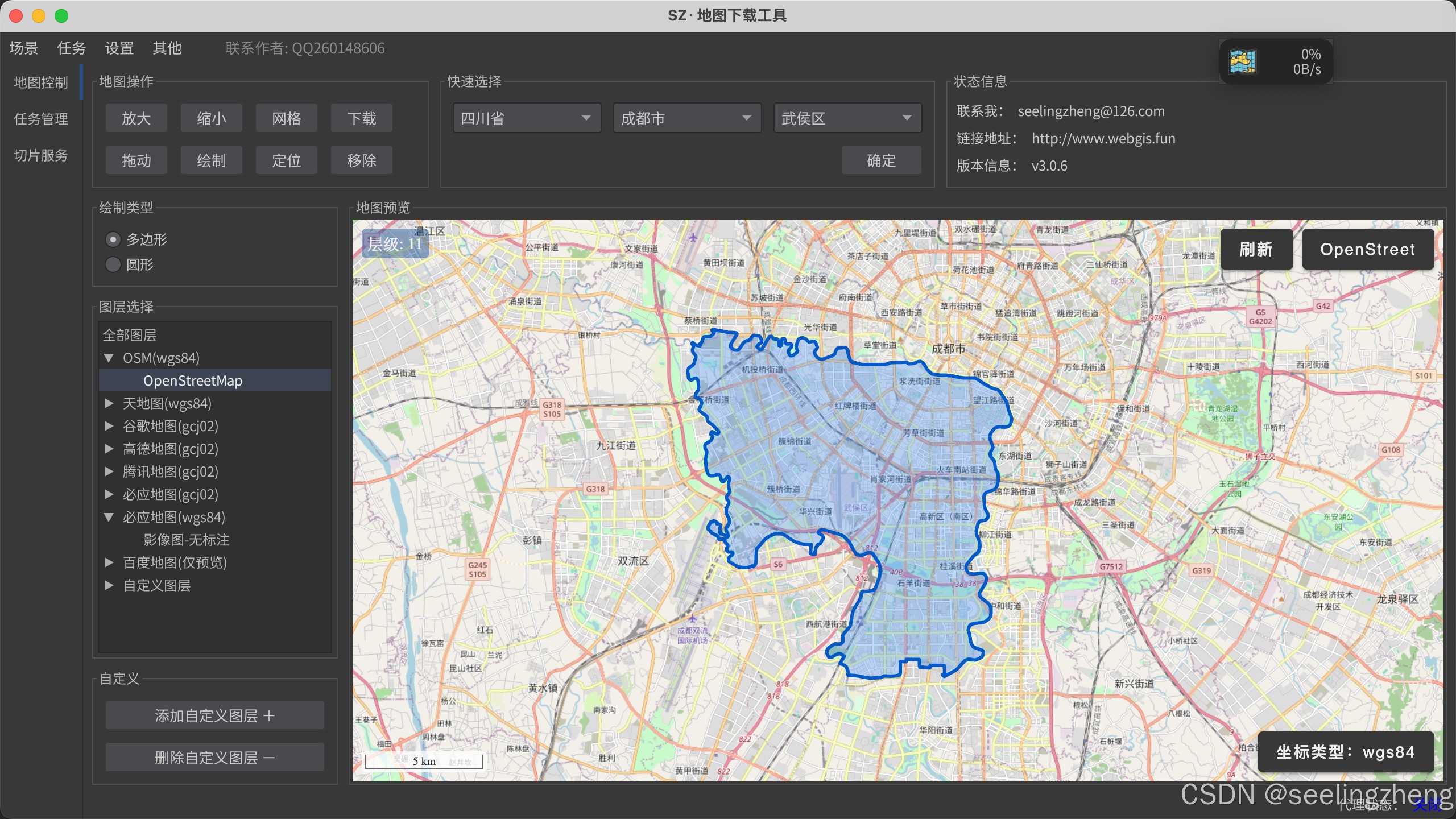This screenshot has height=819, width=1456.
Task: Select the 圆形 radio button
Action: pyautogui.click(x=113, y=264)
